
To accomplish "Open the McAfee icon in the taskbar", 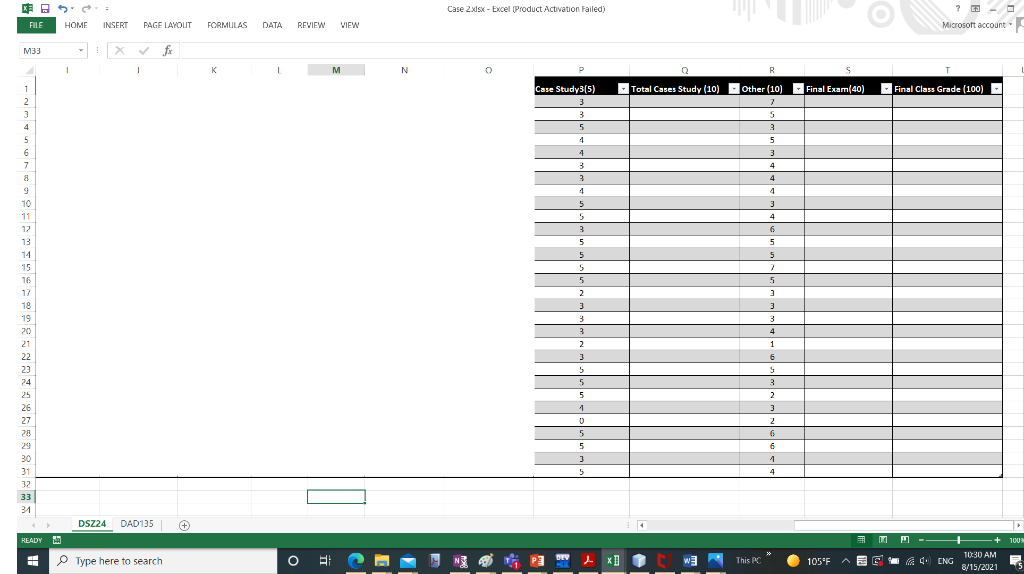I will click(x=664, y=560).
